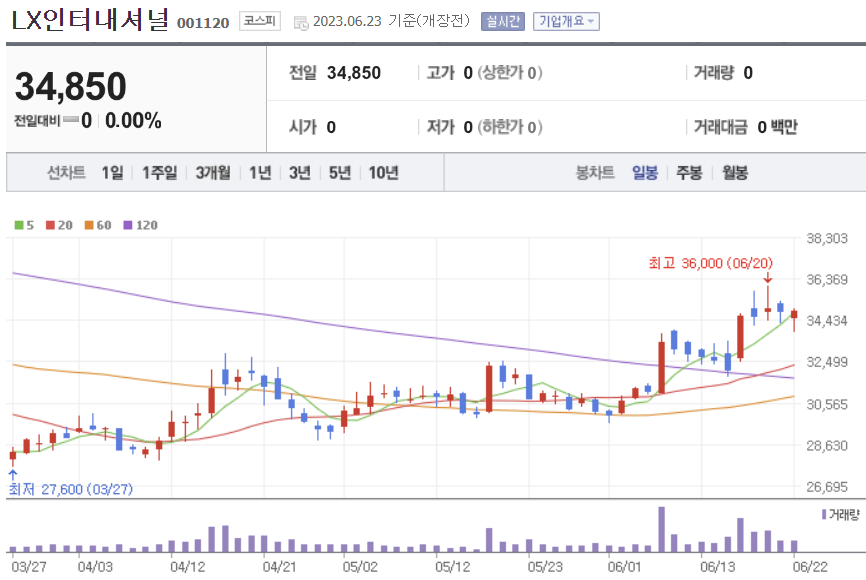Click the 2023.06.23 기준(개장전) date text
This screenshot has width=866, height=580.
(391, 21)
